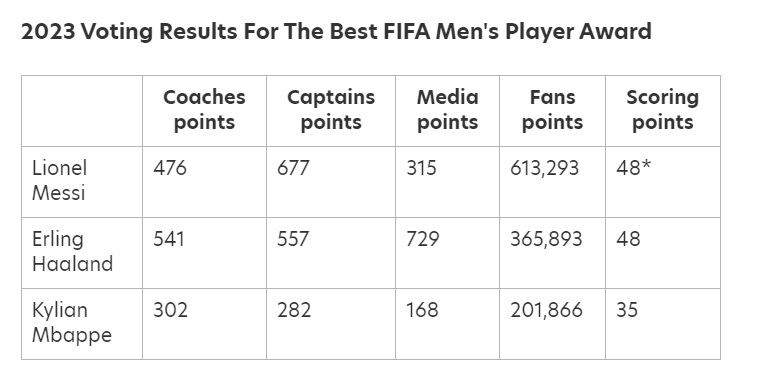Viewport: 763px width, 369px height.
Task: Select Haaland's media points value 729
Action: [x=422, y=240]
